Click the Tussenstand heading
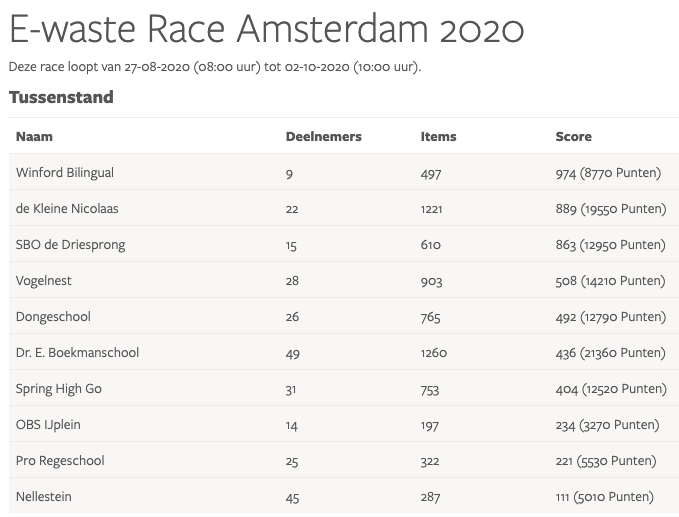The height and width of the screenshot is (517, 679). 61,98
